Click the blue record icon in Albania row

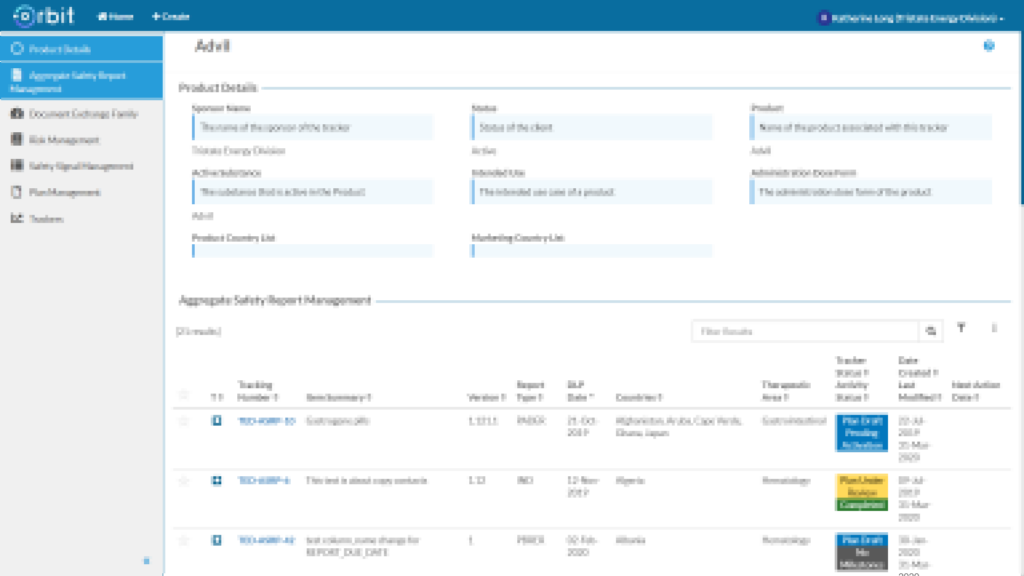(x=216, y=540)
